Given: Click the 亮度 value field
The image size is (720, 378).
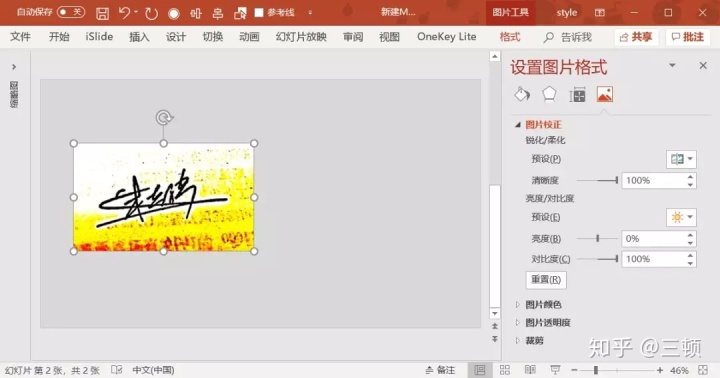Looking at the screenshot, I should click(x=653, y=239).
